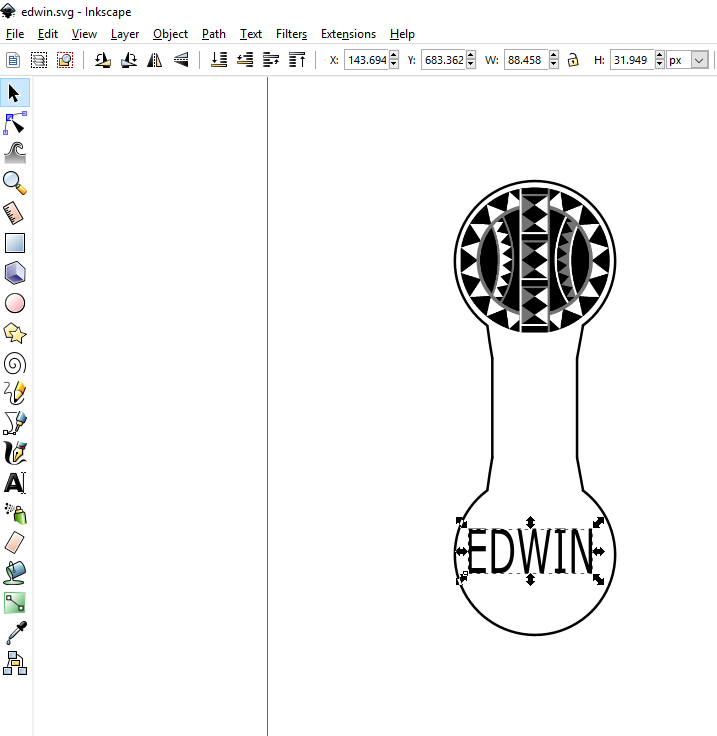The image size is (717, 736).
Task: Click the H height field
Action: [x=633, y=60]
